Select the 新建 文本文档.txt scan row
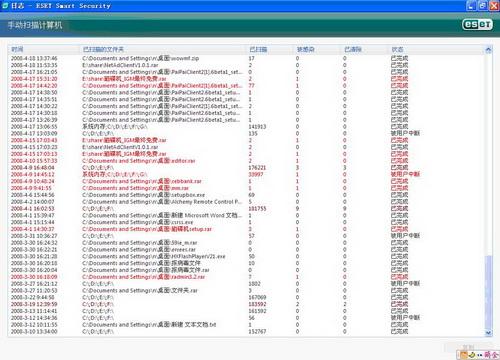500x360 pixels. (x=246, y=325)
